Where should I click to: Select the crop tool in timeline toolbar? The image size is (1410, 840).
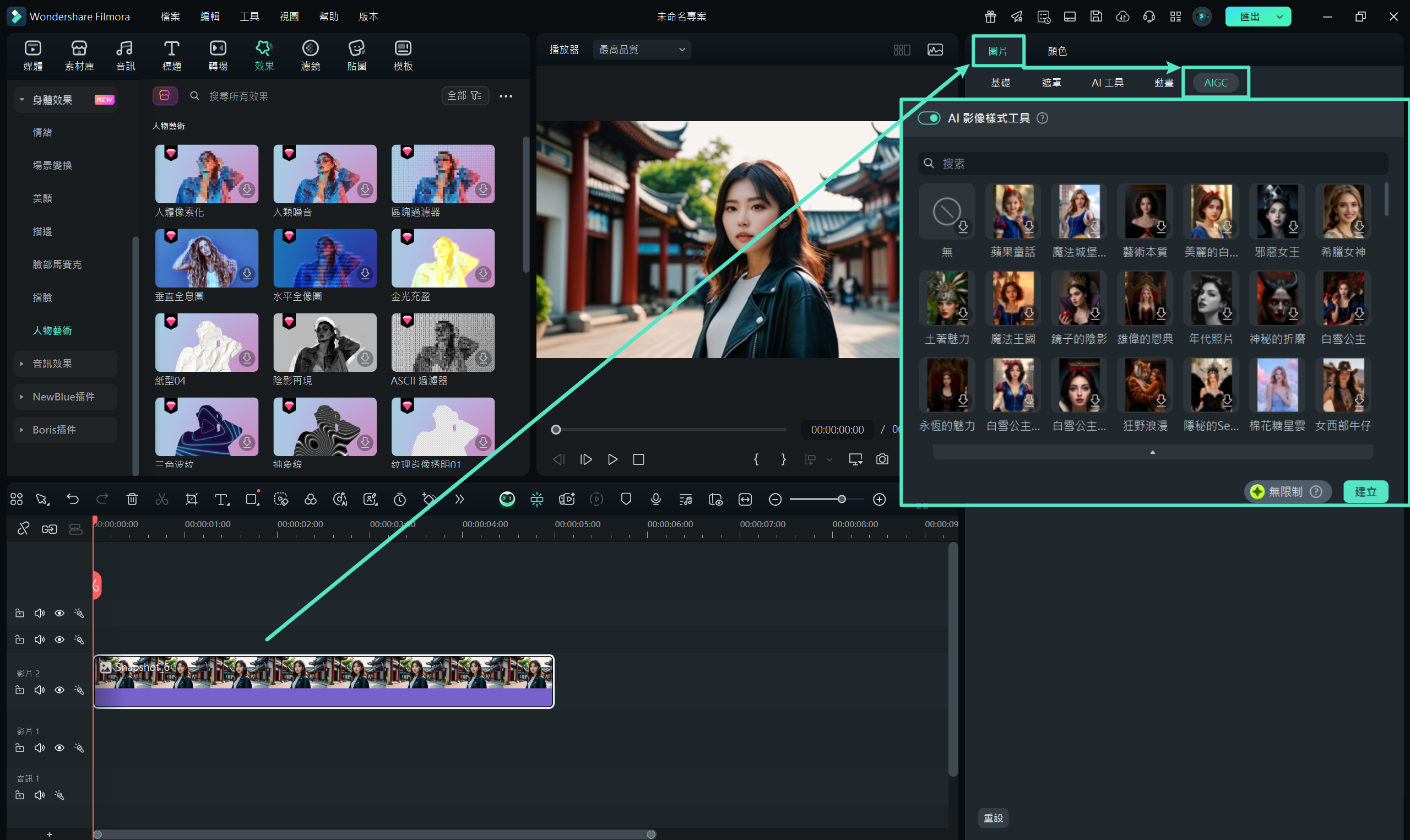pos(192,498)
